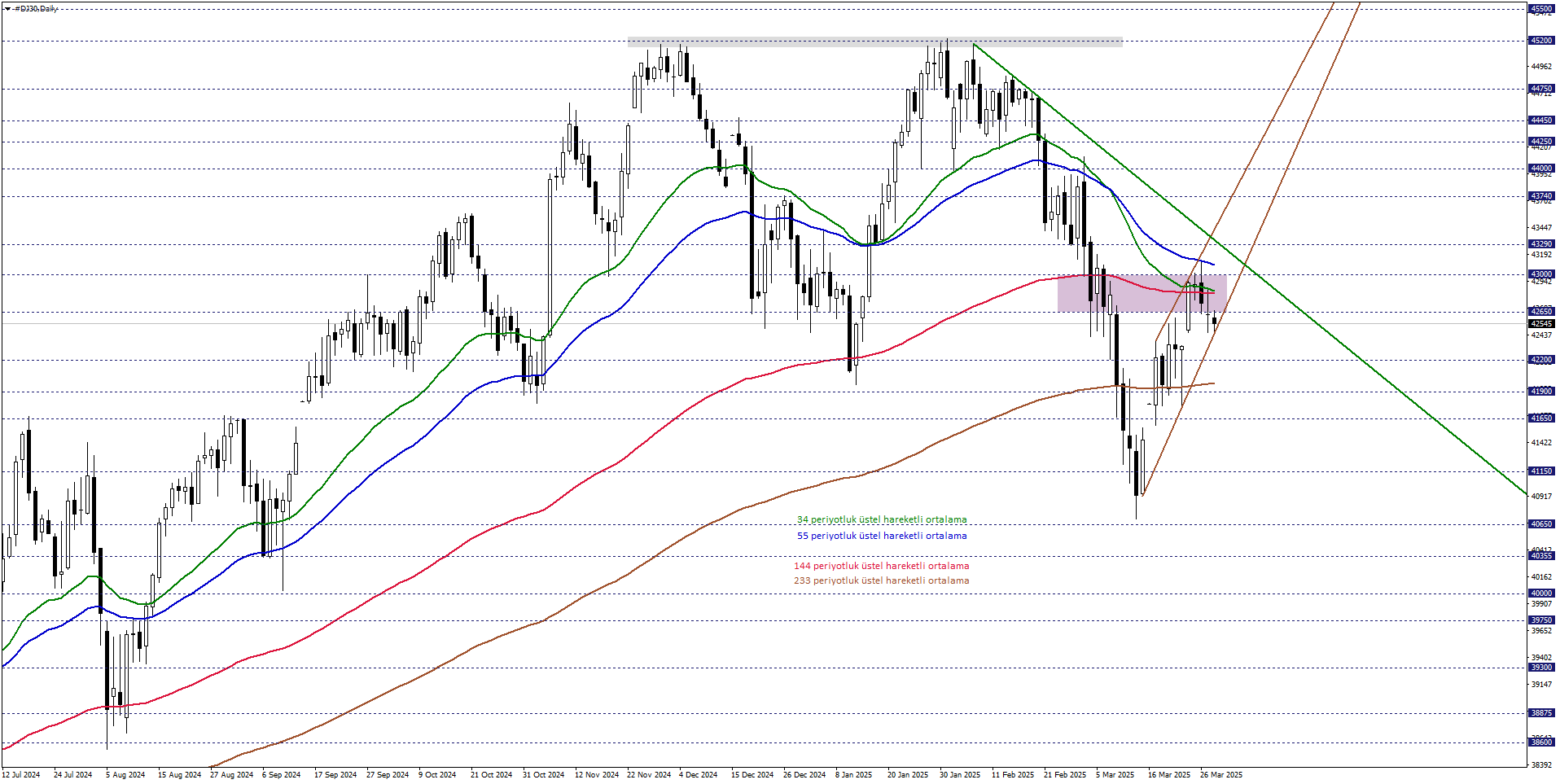Click the 40000 level price tag
Image resolution: width=1560 pixels, height=784 pixels.
click(x=1541, y=593)
